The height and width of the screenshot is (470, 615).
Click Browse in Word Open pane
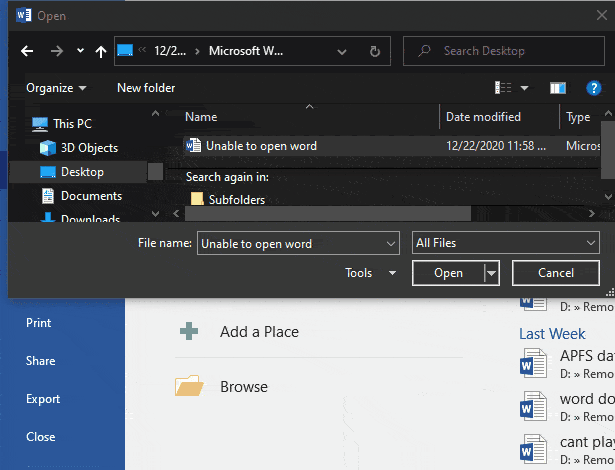(x=244, y=387)
